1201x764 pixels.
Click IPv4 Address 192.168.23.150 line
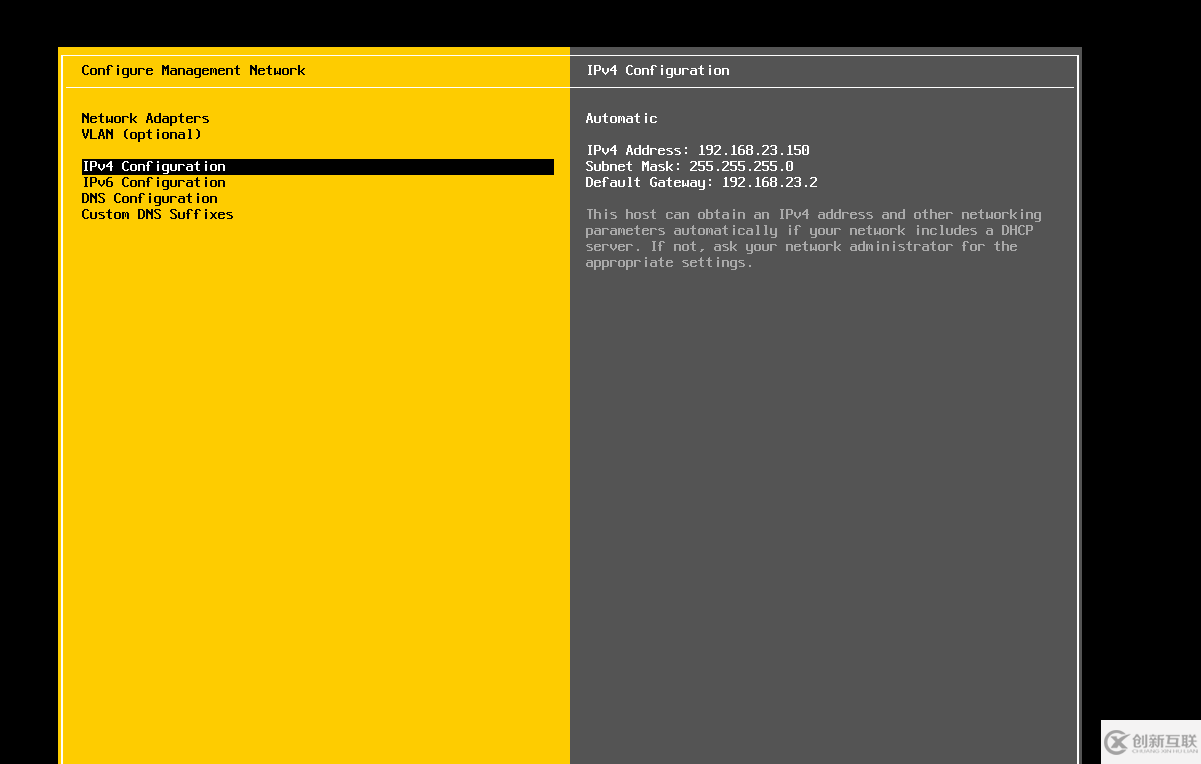coord(697,150)
